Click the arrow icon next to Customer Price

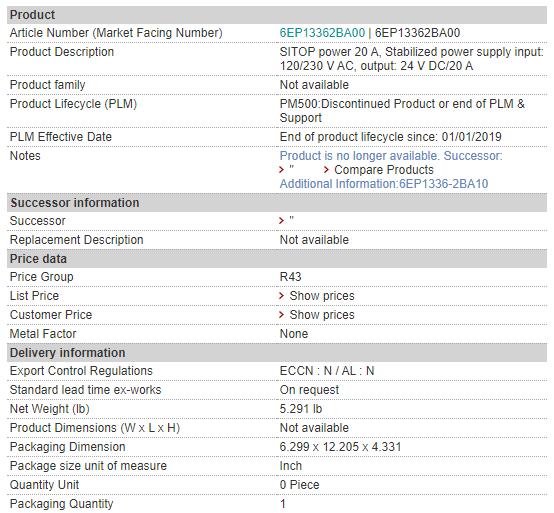click(282, 314)
